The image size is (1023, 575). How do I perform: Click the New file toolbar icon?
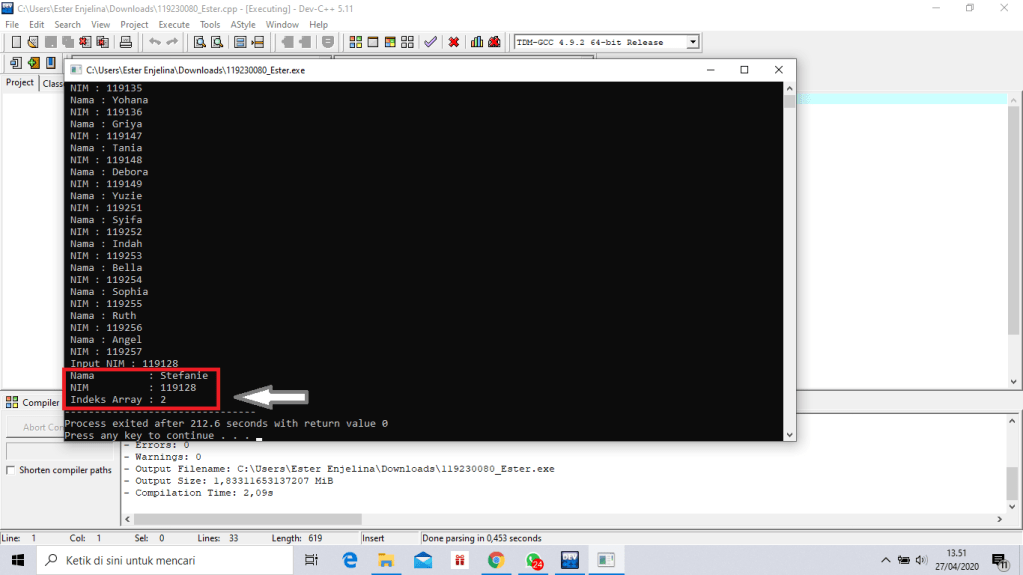[15, 42]
